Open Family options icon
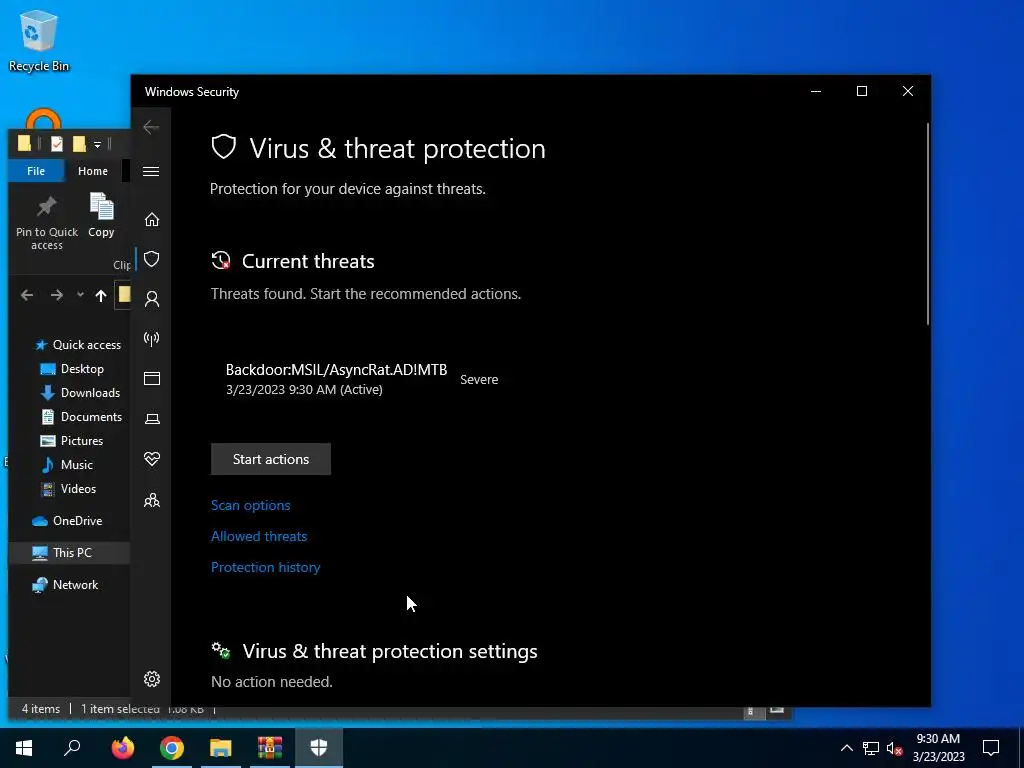1024x768 pixels. click(152, 500)
